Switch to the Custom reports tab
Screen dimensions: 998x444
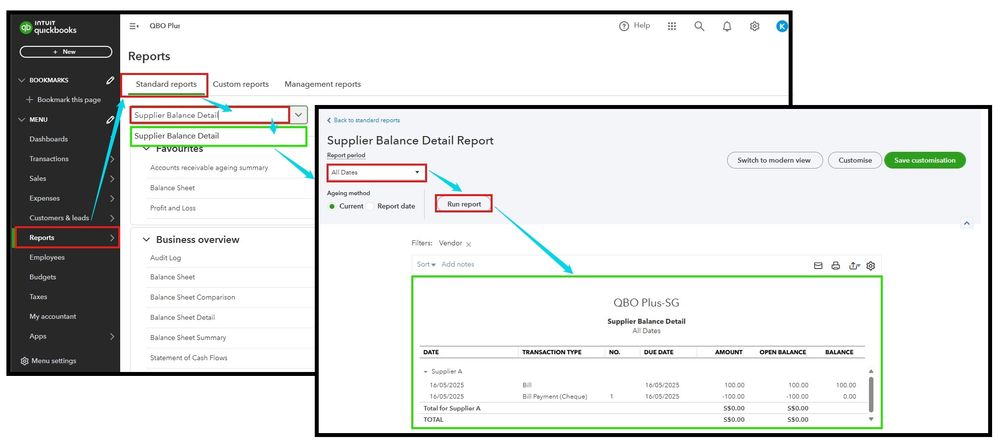[241, 84]
